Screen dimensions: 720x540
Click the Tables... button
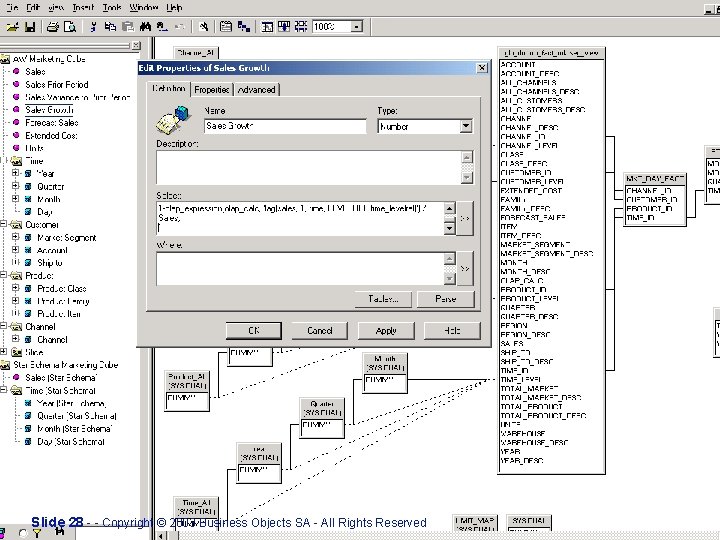click(x=383, y=299)
